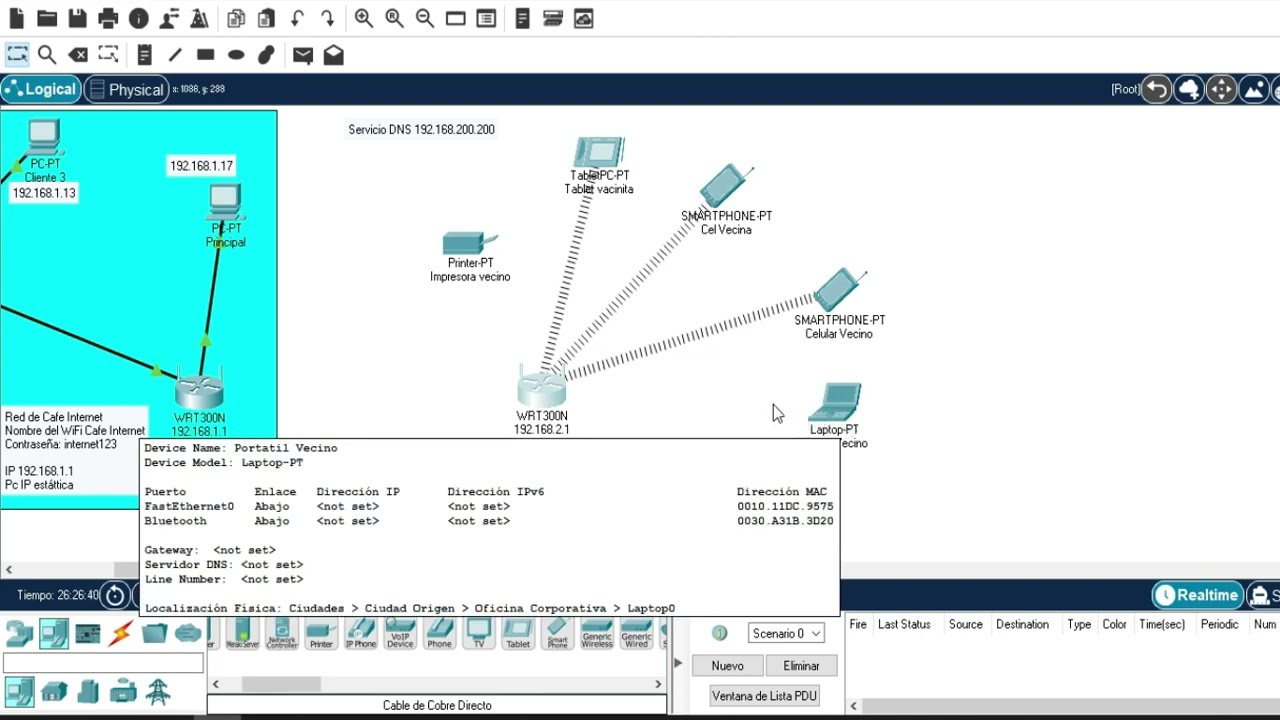This screenshot has width=1280, height=720.
Task: Toggle Ventana de Lista PDU
Action: [764, 696]
